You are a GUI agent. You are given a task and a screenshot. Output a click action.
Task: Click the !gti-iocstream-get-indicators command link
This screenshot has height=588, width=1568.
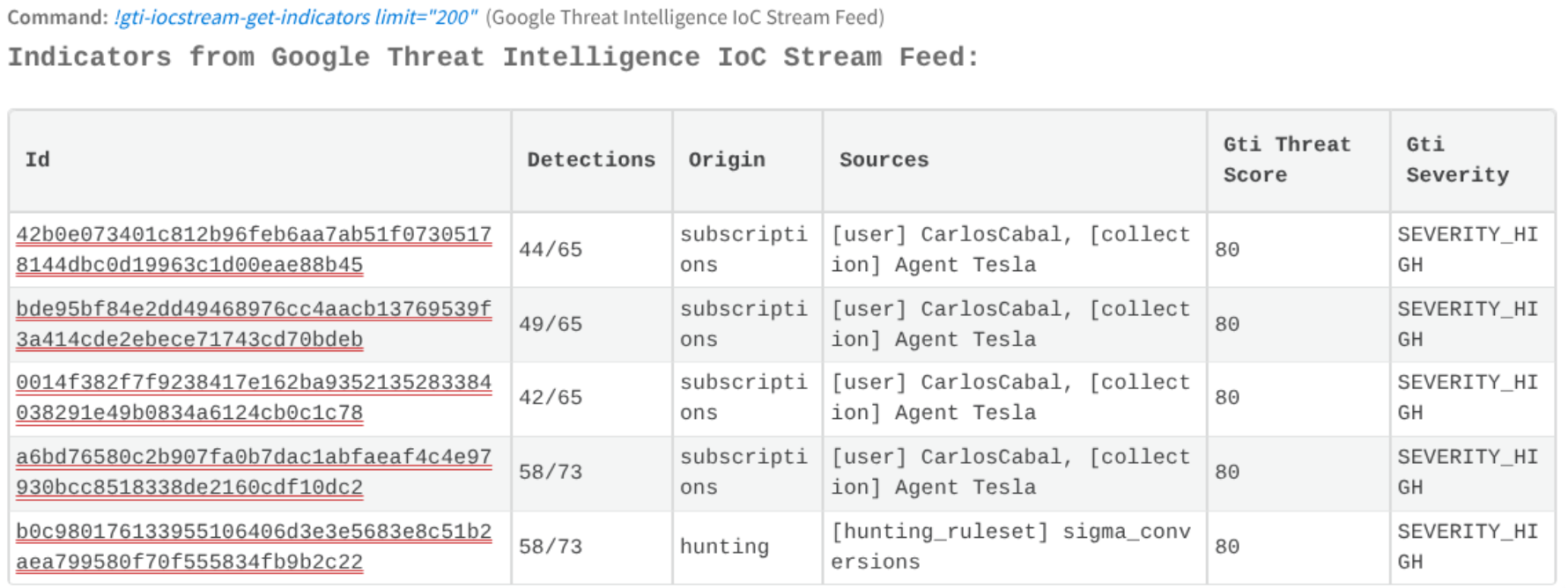tap(295, 18)
